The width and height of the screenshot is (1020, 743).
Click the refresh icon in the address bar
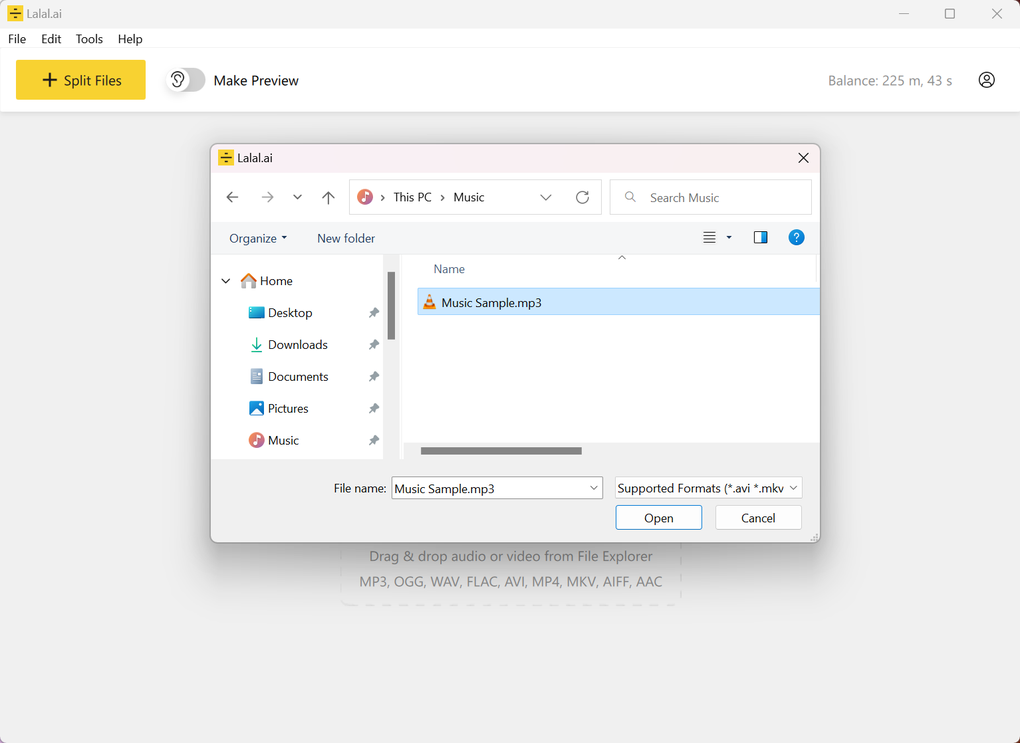click(582, 197)
